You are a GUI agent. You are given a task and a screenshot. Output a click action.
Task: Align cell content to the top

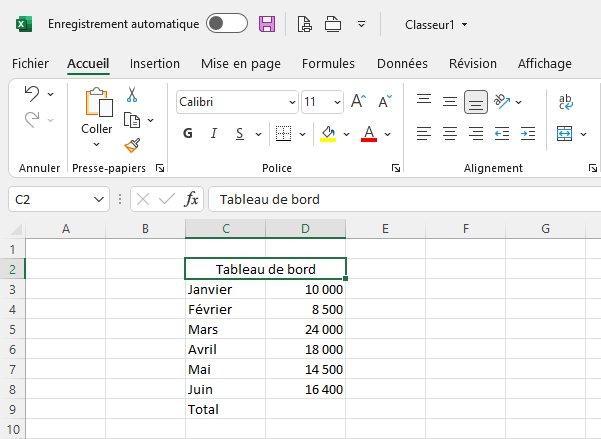pos(424,99)
